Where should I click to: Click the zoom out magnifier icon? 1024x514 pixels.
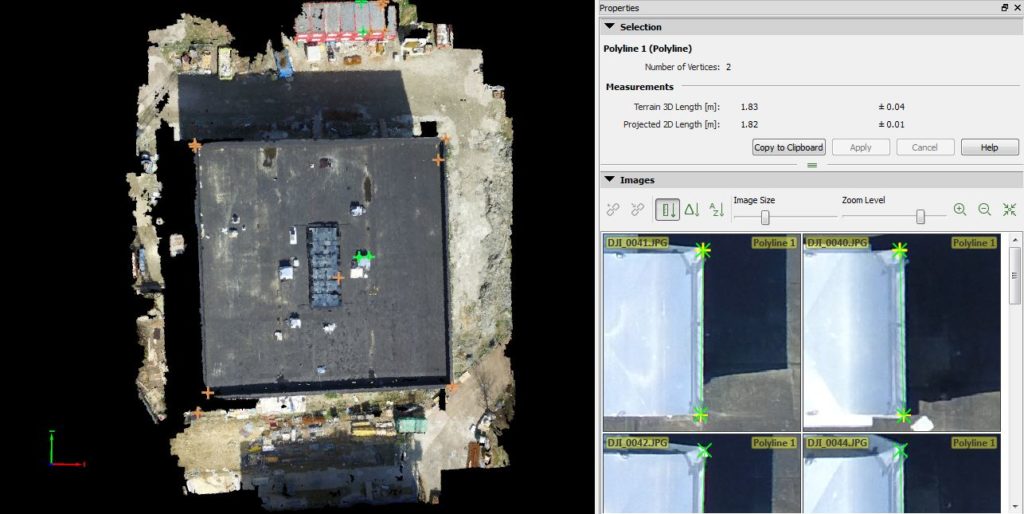tap(984, 210)
